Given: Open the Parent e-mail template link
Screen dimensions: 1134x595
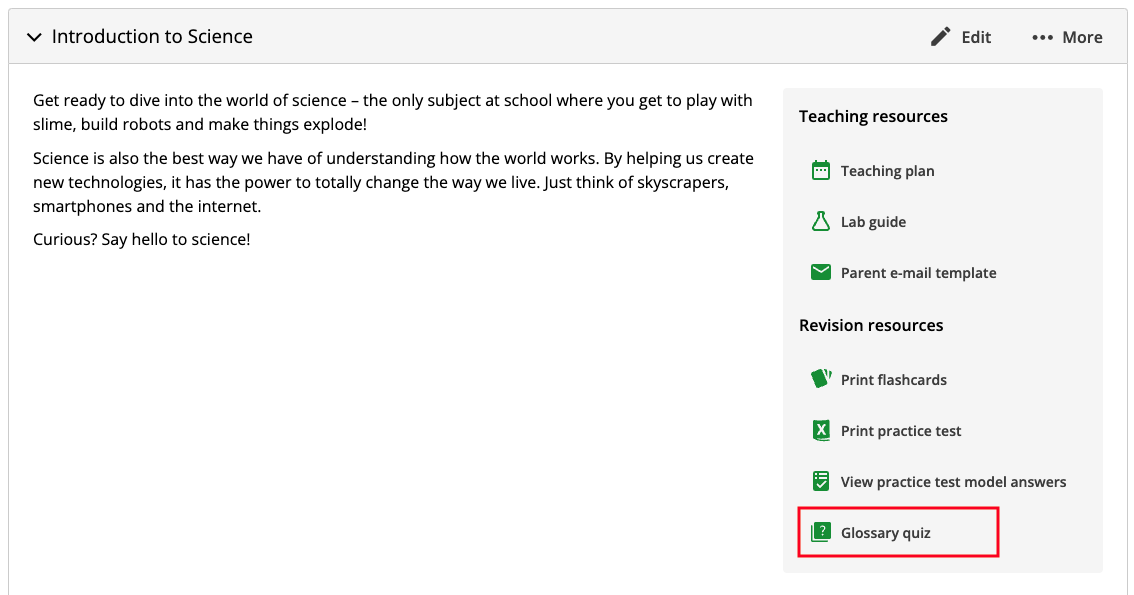Looking at the screenshot, I should pyautogui.click(x=918, y=273).
